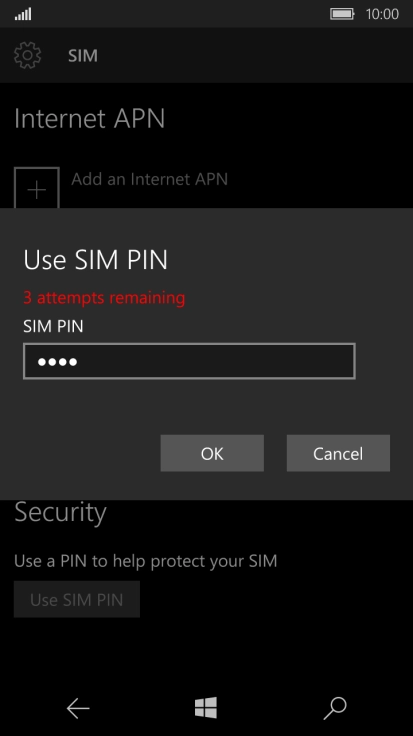Tap Use a PIN to help protect text
413x736 pixels.
point(145,561)
